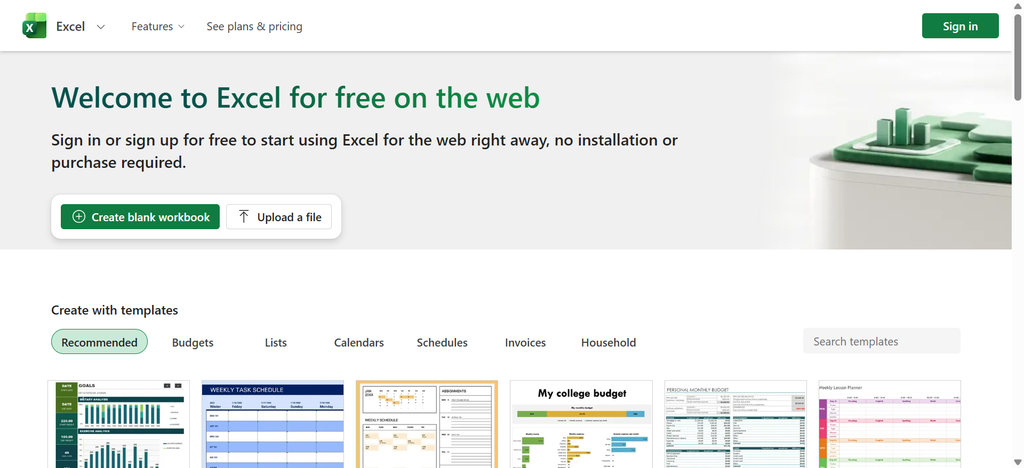
Task: Select the Household tab
Action: 608,342
